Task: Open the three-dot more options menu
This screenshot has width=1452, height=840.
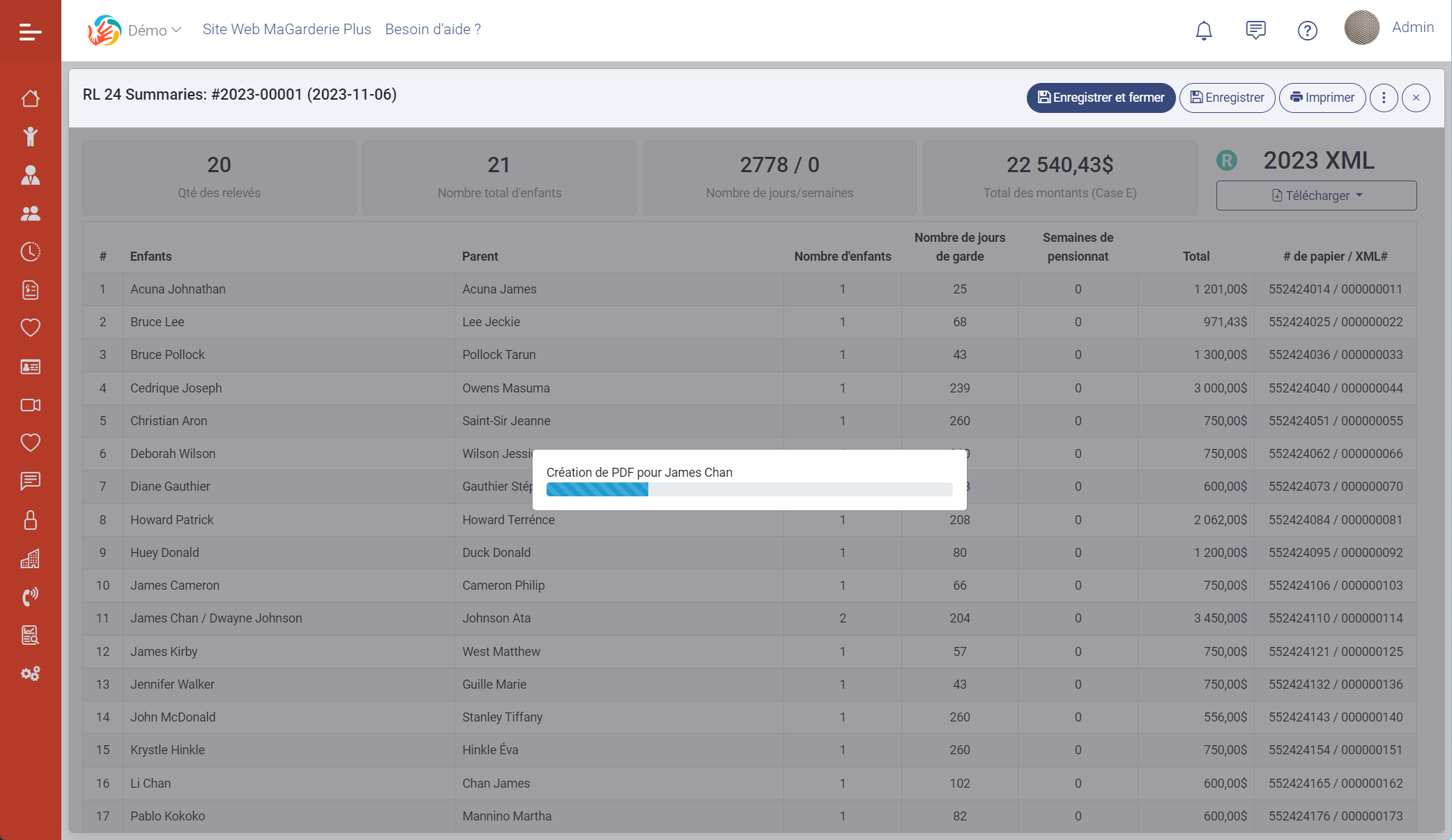Action: 1384,98
